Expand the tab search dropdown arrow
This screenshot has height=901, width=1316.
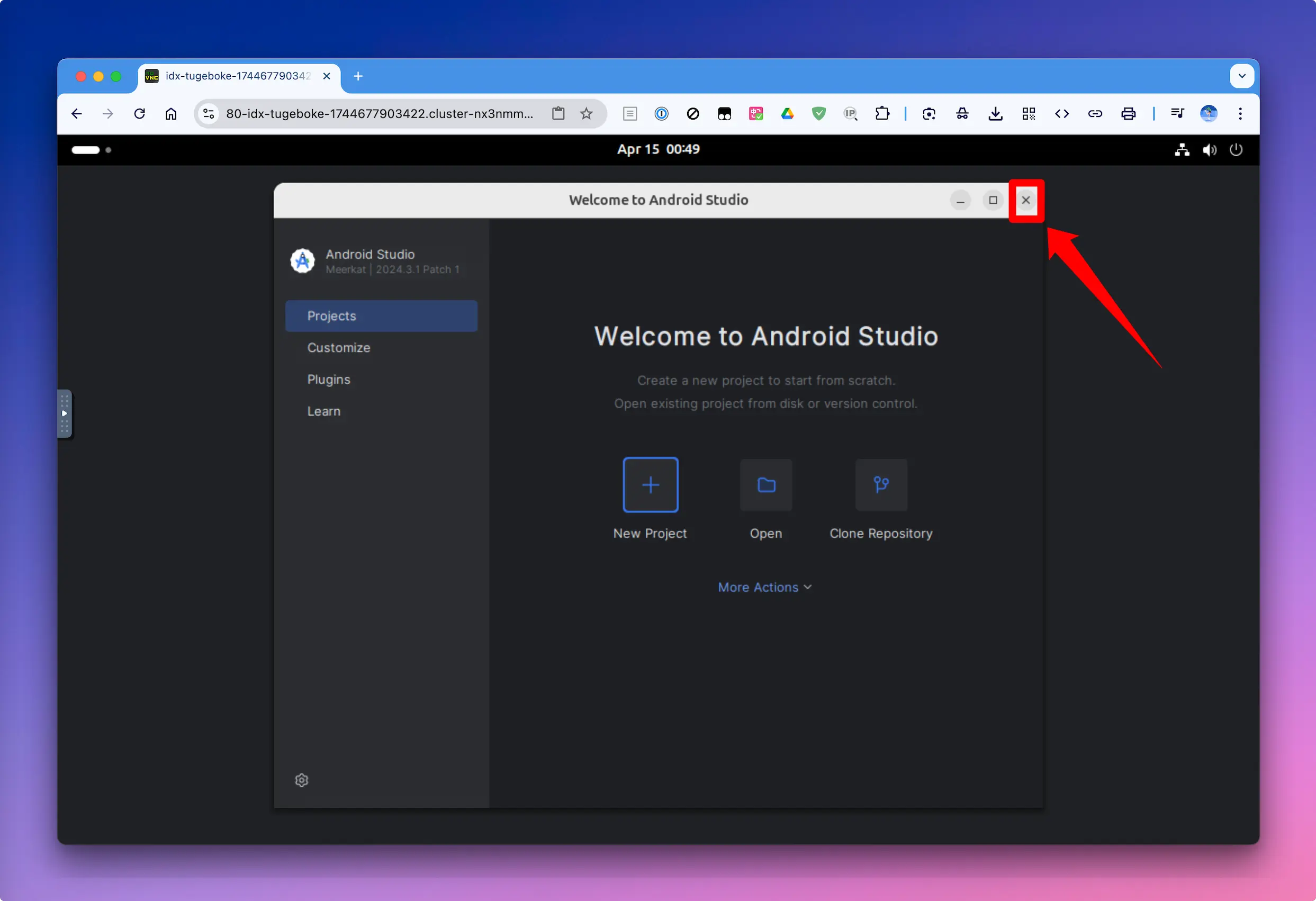coord(1242,76)
